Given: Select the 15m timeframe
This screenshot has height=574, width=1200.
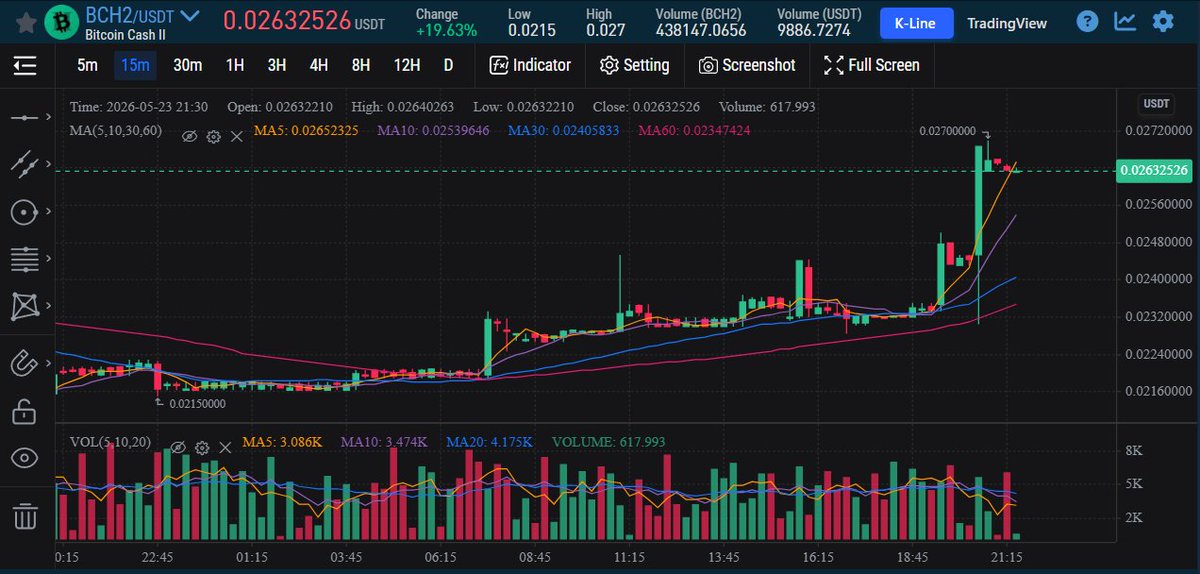Looking at the screenshot, I should [x=135, y=65].
